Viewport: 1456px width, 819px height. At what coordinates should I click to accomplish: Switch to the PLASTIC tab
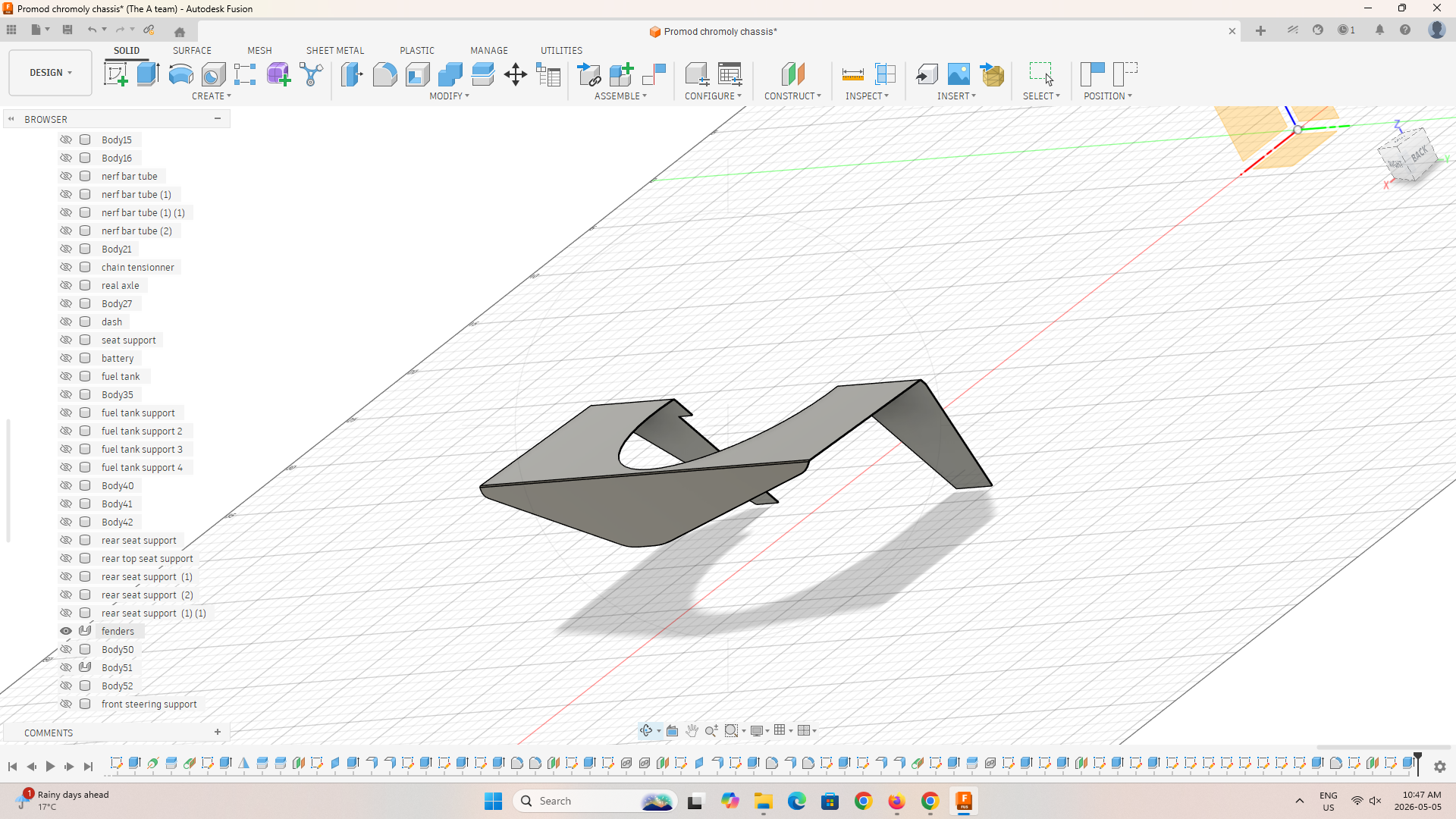pos(417,51)
